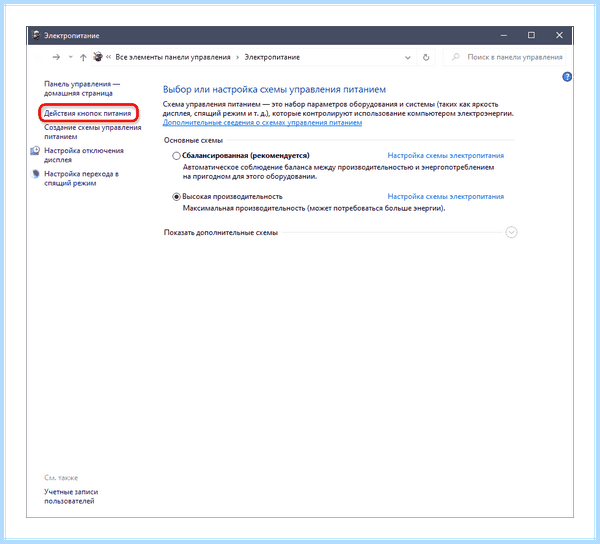Open the recent locations dropdown arrow
Screen dimensions: 600x544
[70, 57]
